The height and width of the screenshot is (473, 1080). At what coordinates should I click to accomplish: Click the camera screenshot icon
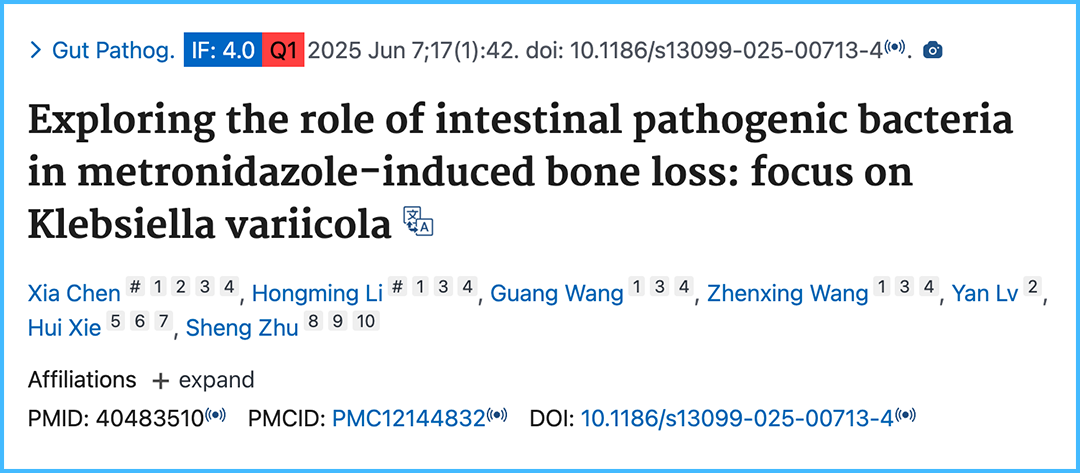pyautogui.click(x=933, y=50)
